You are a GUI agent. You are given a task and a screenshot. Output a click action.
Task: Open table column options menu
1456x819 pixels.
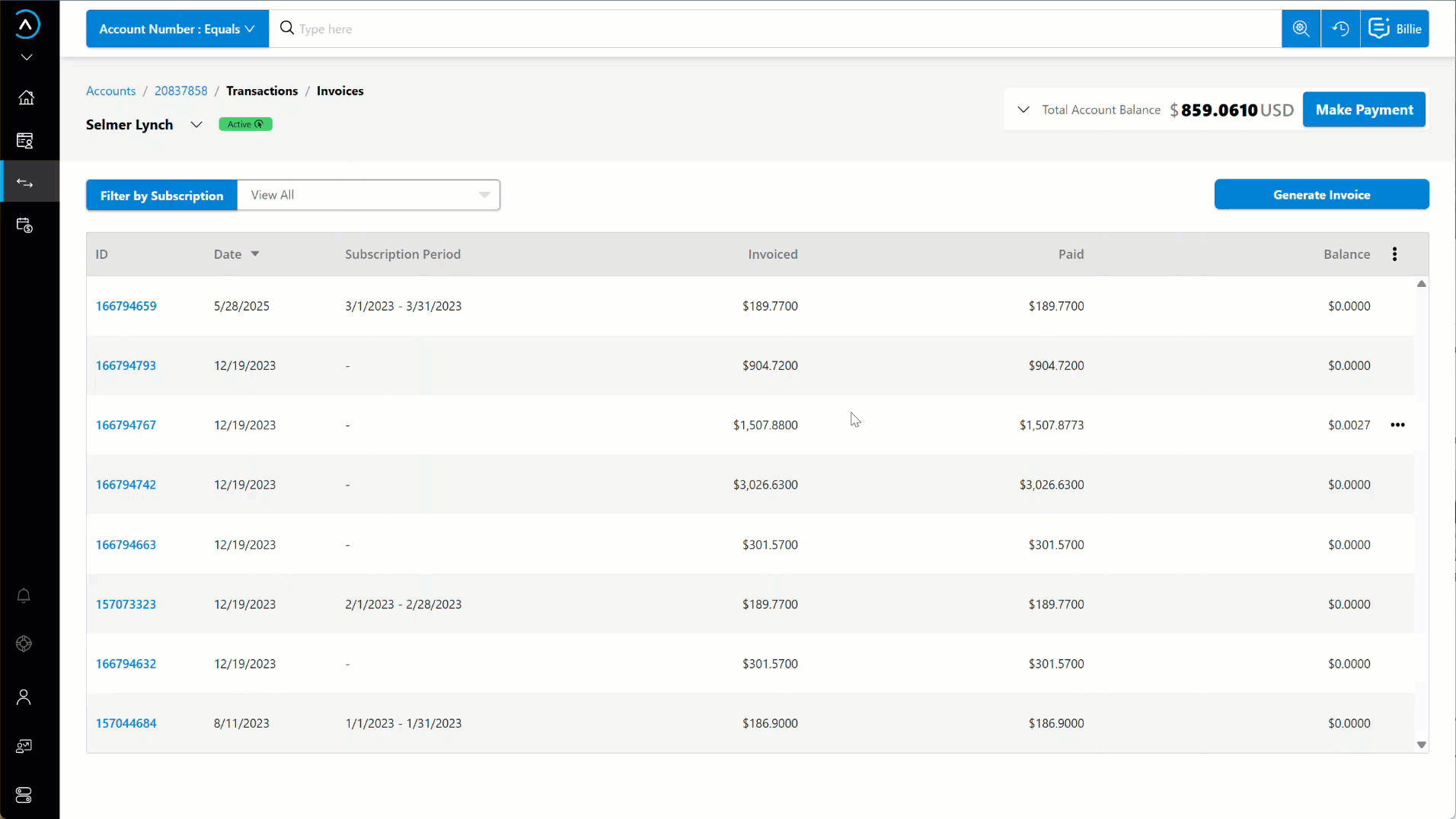pyautogui.click(x=1394, y=254)
